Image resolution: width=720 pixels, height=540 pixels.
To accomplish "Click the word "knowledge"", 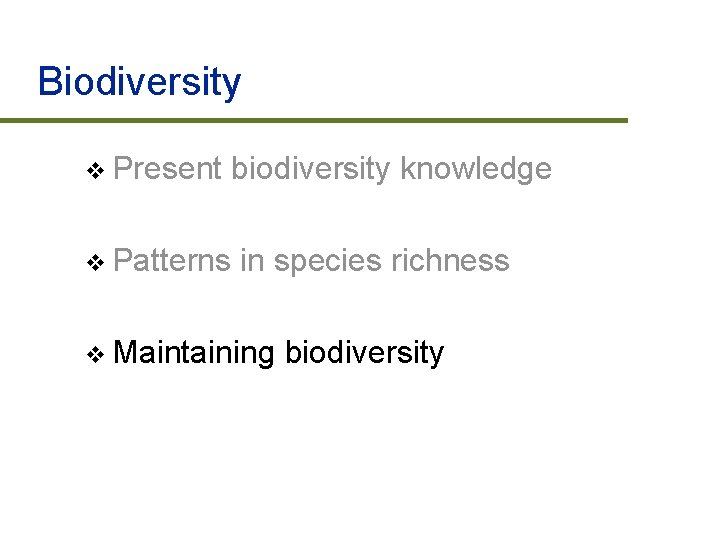I will point(475,170).
